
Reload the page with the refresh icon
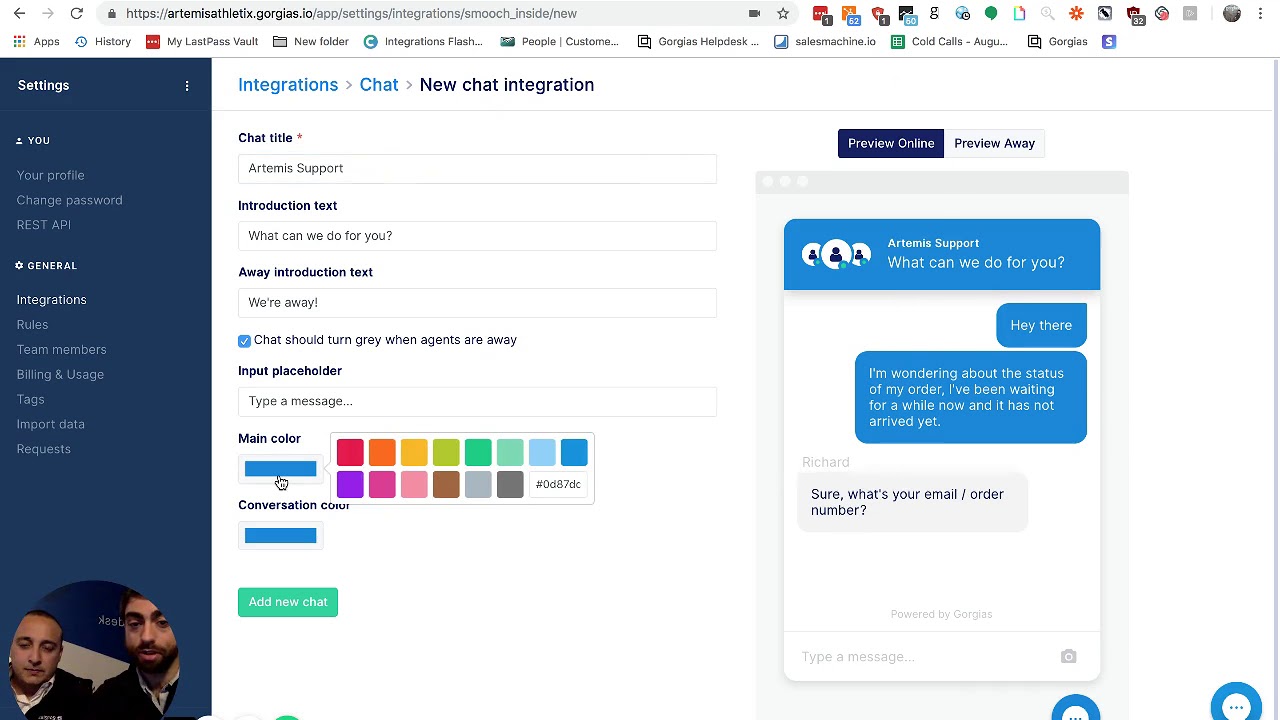(77, 13)
